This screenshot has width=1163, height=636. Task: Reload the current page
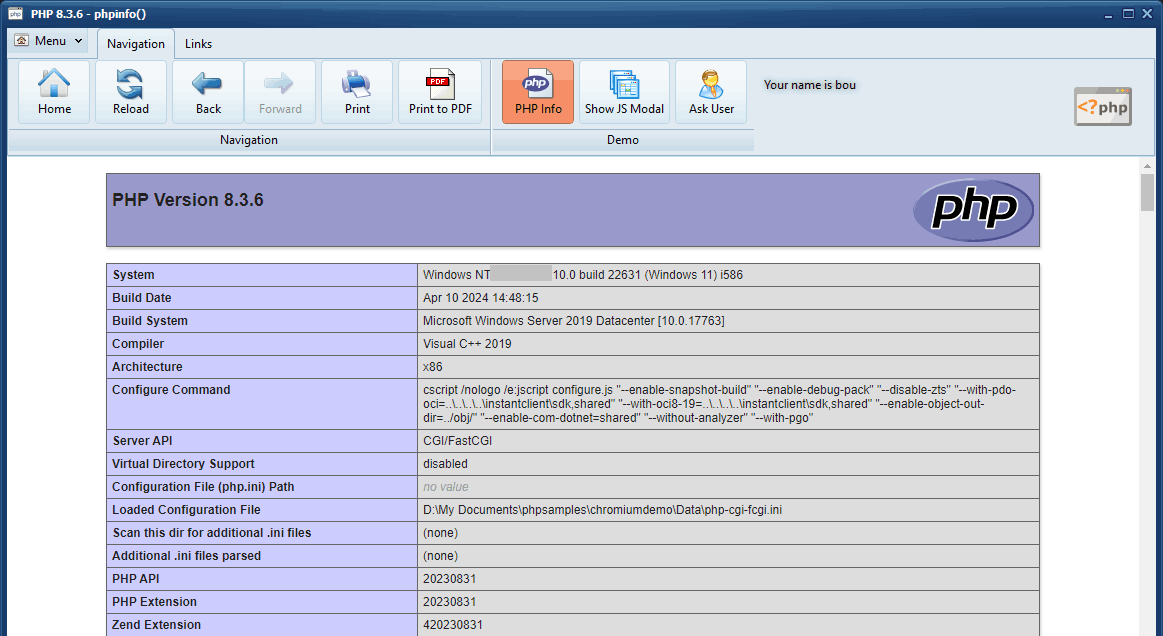130,92
